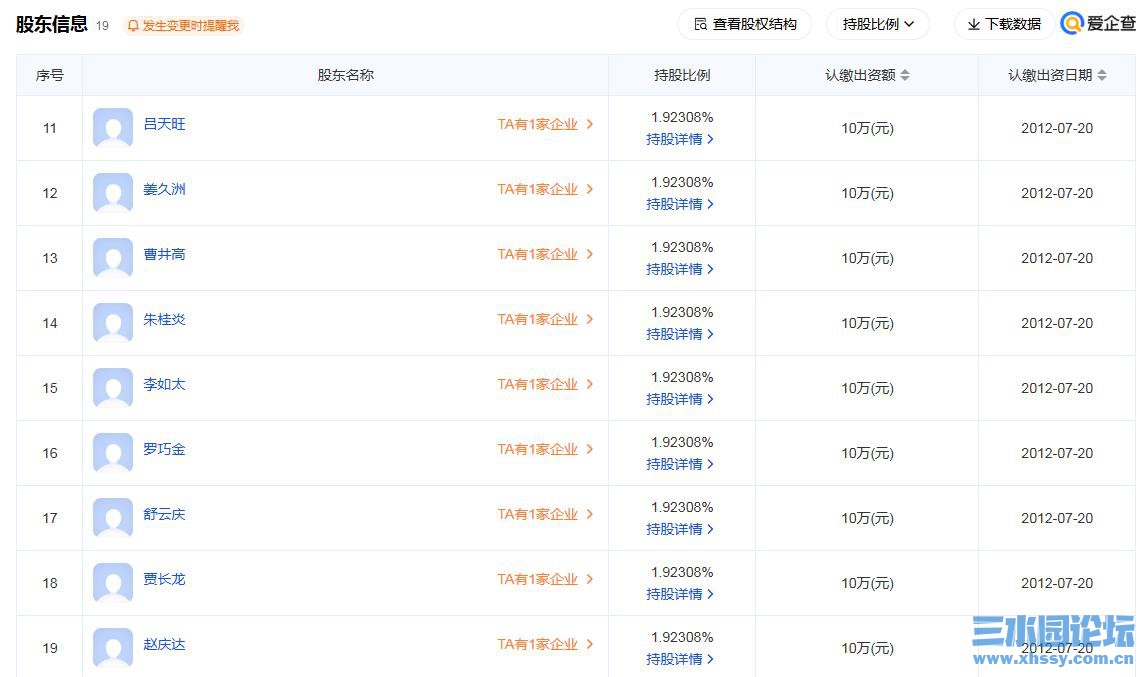This screenshot has height=677, width=1140.
Task: Click the 爱企查 logo icon
Action: (x=1071, y=23)
